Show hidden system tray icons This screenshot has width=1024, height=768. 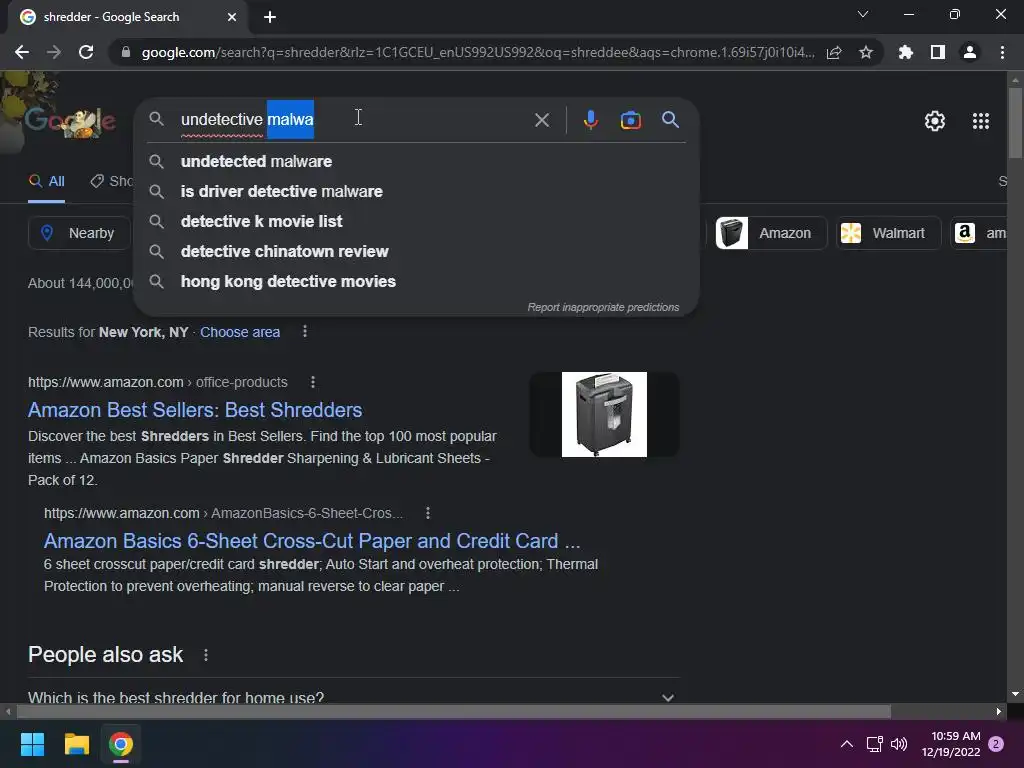[x=846, y=744]
